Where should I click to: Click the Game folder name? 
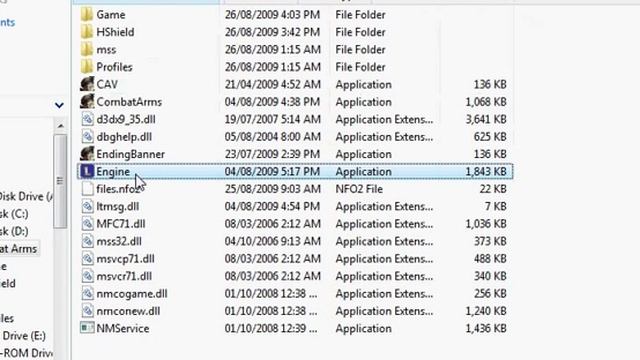pos(111,15)
